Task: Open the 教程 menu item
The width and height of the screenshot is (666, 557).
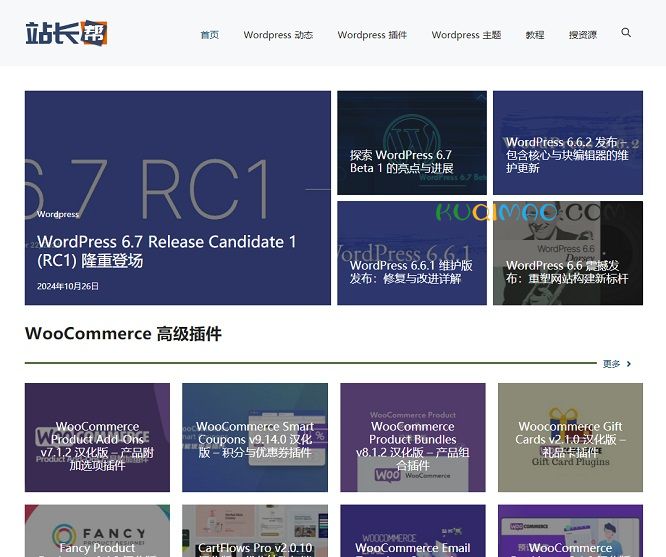Action: (x=535, y=35)
